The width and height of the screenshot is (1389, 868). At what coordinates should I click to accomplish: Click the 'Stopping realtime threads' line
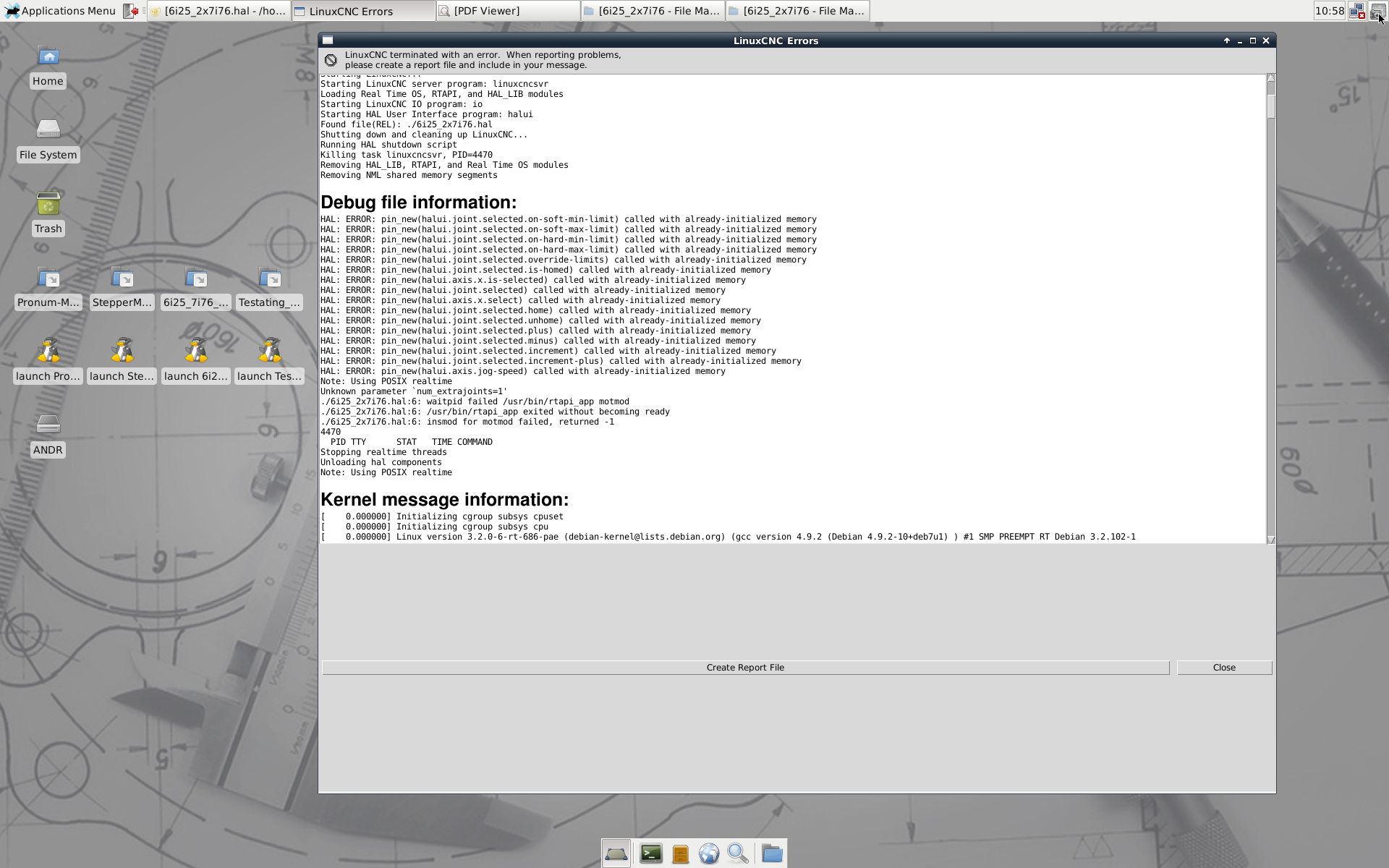tap(383, 452)
